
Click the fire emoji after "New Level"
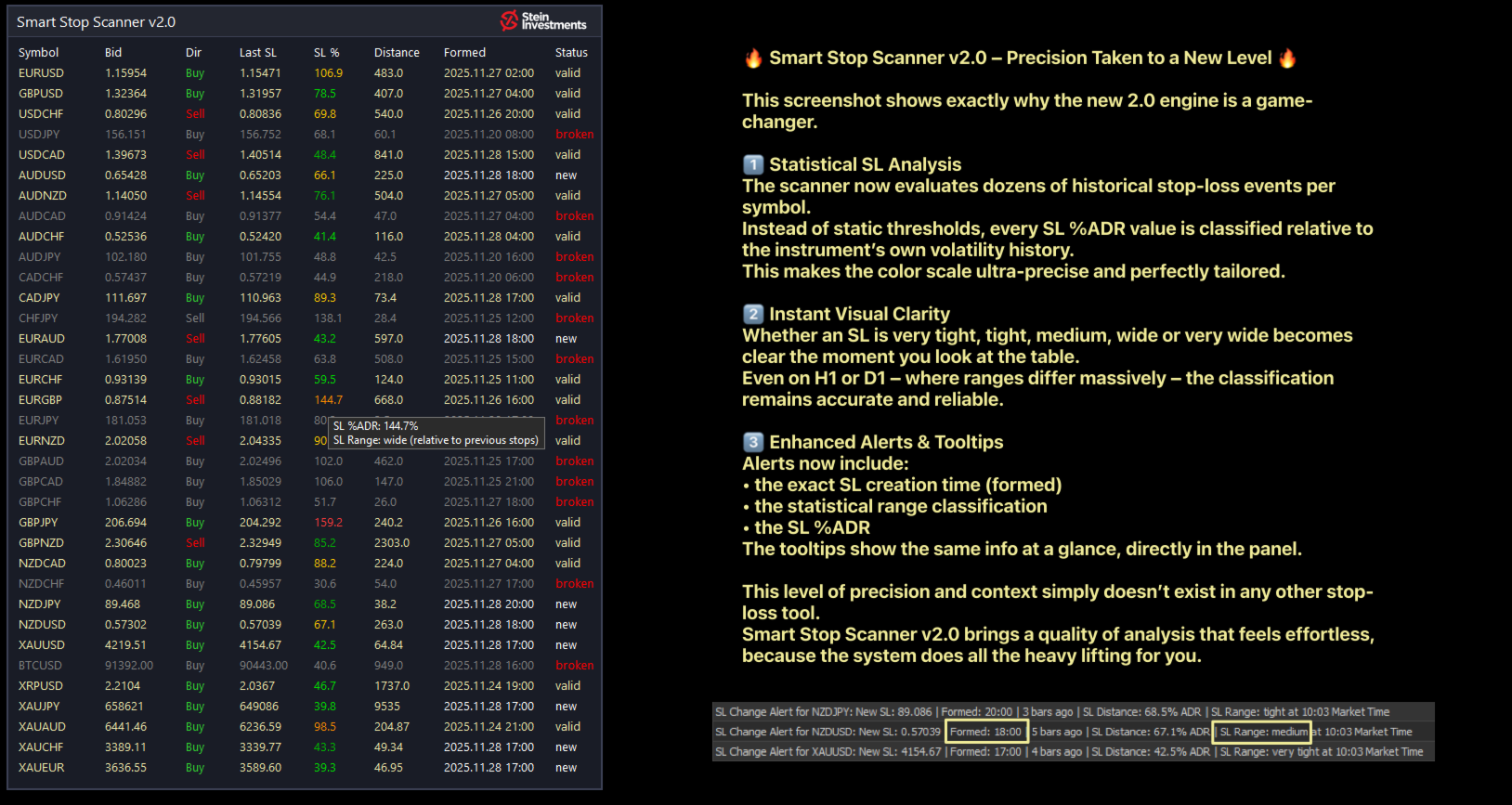(x=1287, y=58)
